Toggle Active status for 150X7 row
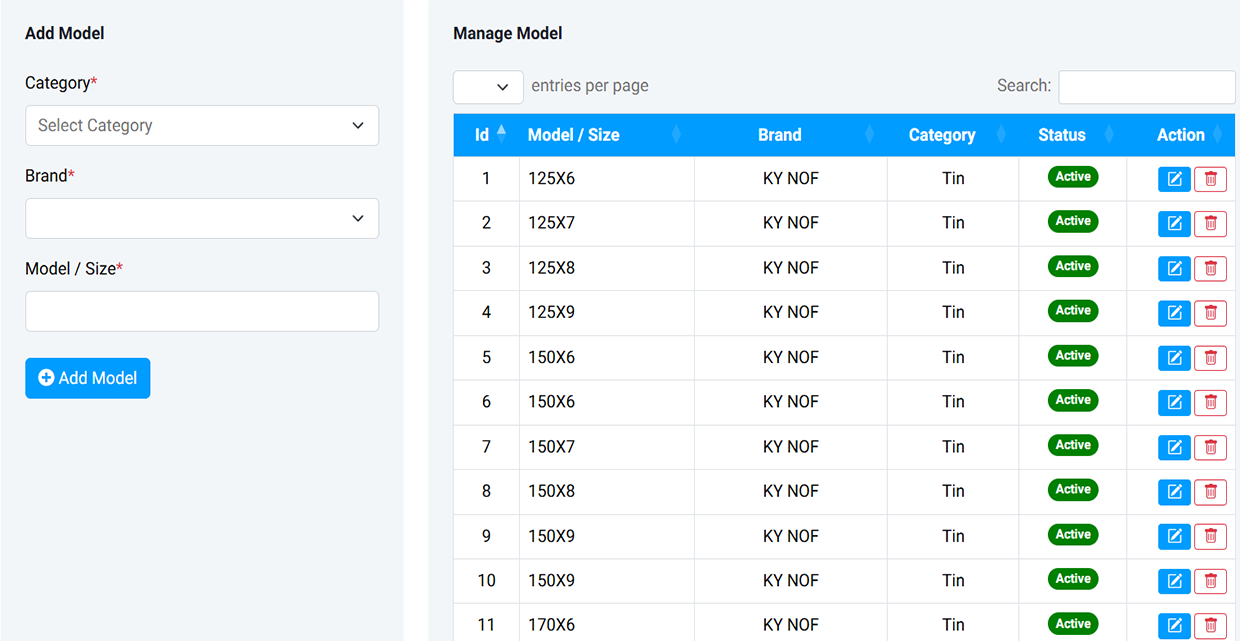 pos(1073,445)
